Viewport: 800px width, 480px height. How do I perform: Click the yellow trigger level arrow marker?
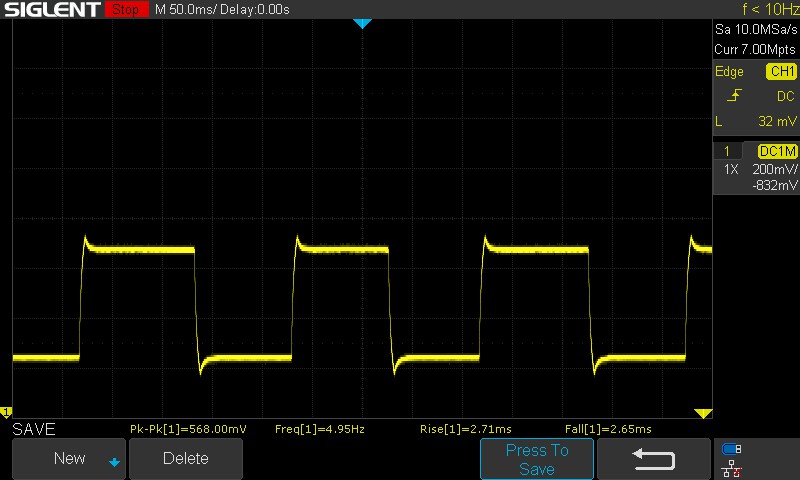[703, 413]
